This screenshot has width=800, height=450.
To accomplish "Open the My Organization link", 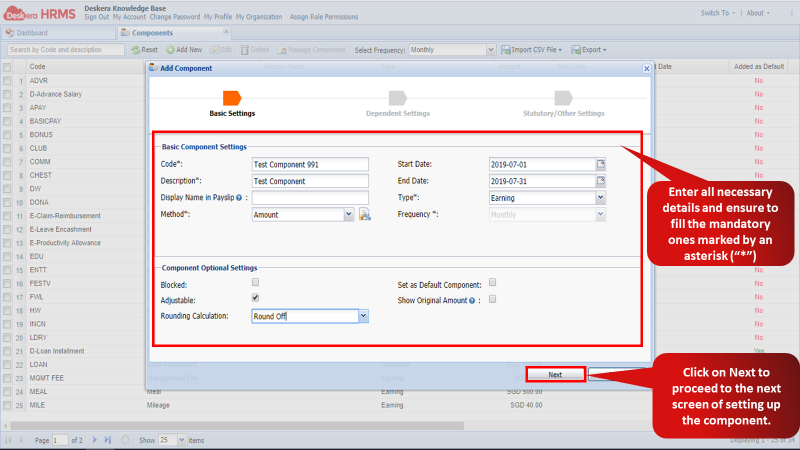I will click(259, 17).
